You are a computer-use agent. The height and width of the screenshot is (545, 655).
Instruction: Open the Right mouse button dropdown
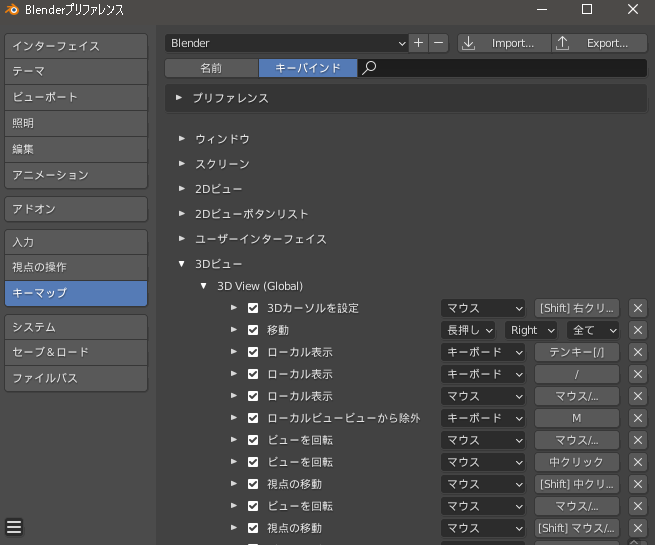pos(531,330)
